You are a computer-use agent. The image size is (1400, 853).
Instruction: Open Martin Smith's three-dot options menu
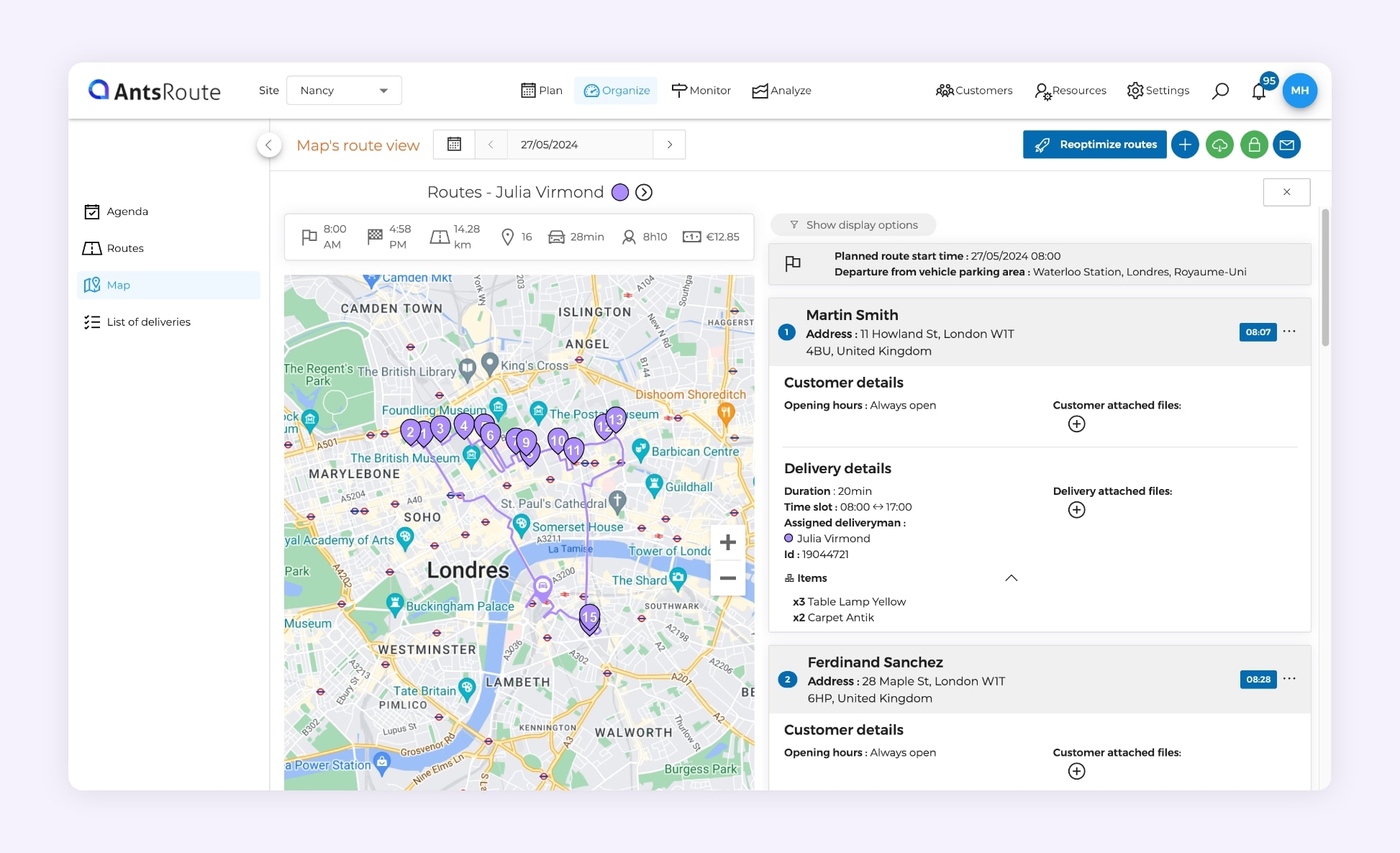[1289, 332]
